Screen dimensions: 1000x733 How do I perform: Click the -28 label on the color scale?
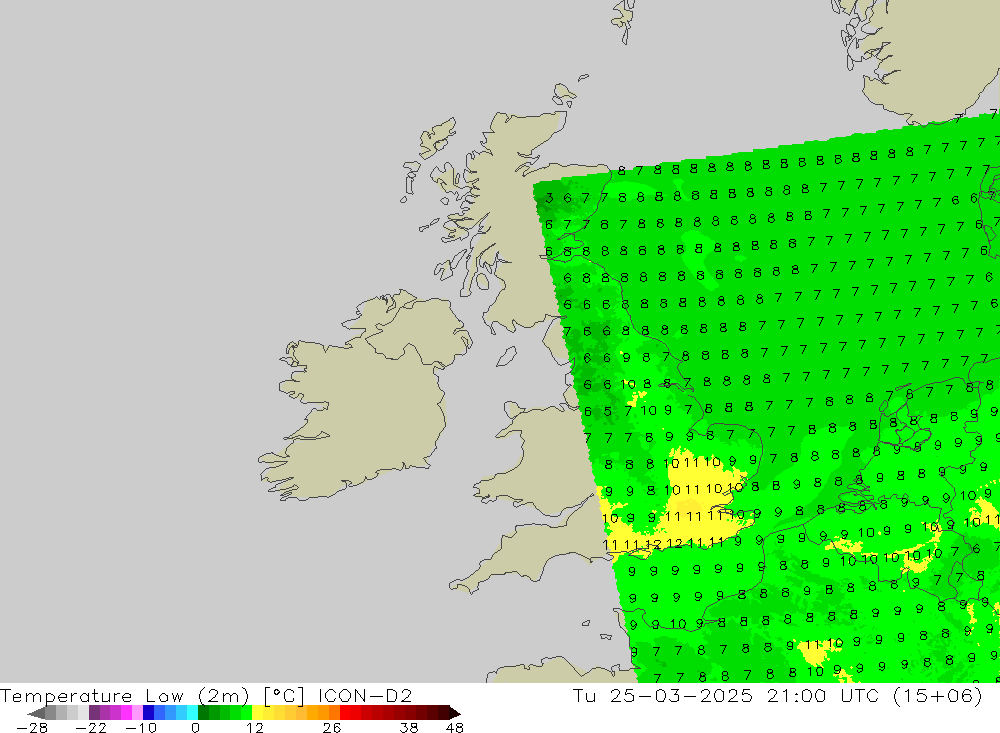(32, 728)
